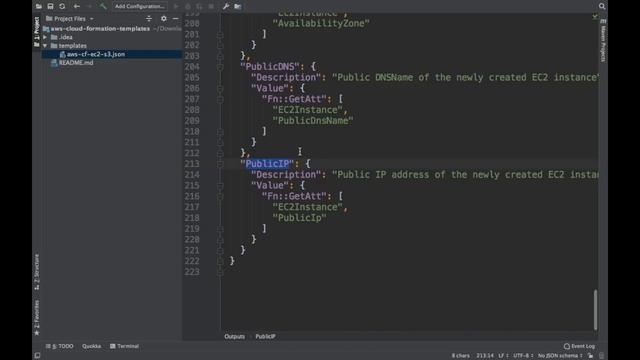Toggle the Favorites tool window tab
Viewport: 640px width, 360px height.
tap(37, 318)
